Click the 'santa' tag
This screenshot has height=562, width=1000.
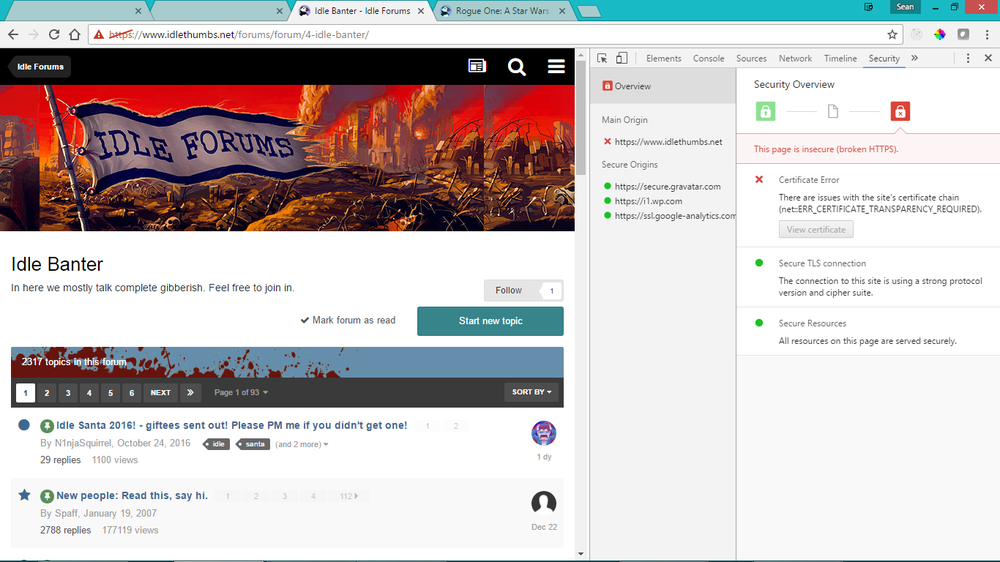[253, 444]
